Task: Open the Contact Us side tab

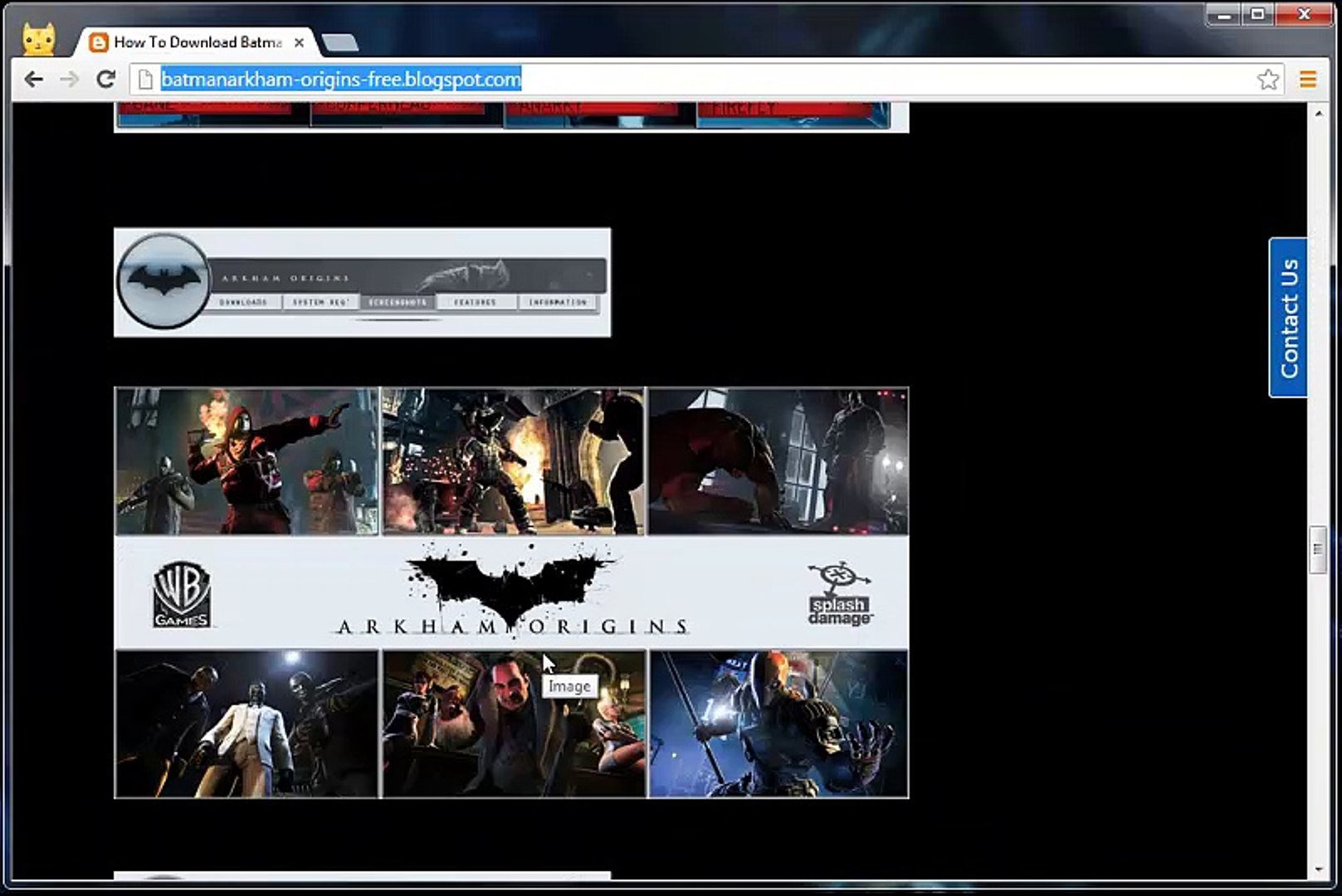Action: [x=1288, y=318]
